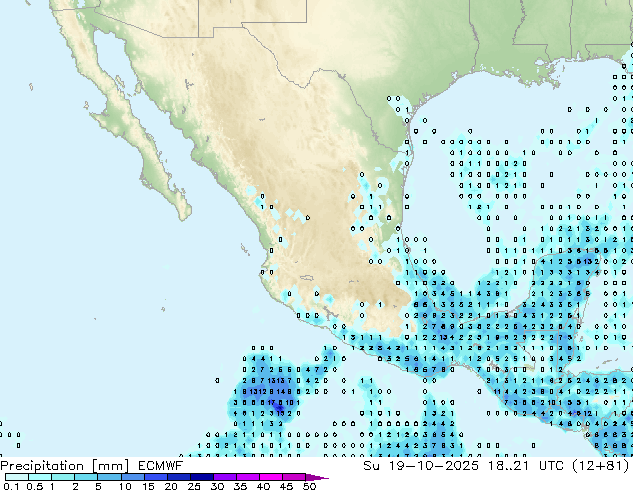This screenshot has height=490, width=634.
Task: Click the "19-10-2025" date text
Action: click(433, 466)
